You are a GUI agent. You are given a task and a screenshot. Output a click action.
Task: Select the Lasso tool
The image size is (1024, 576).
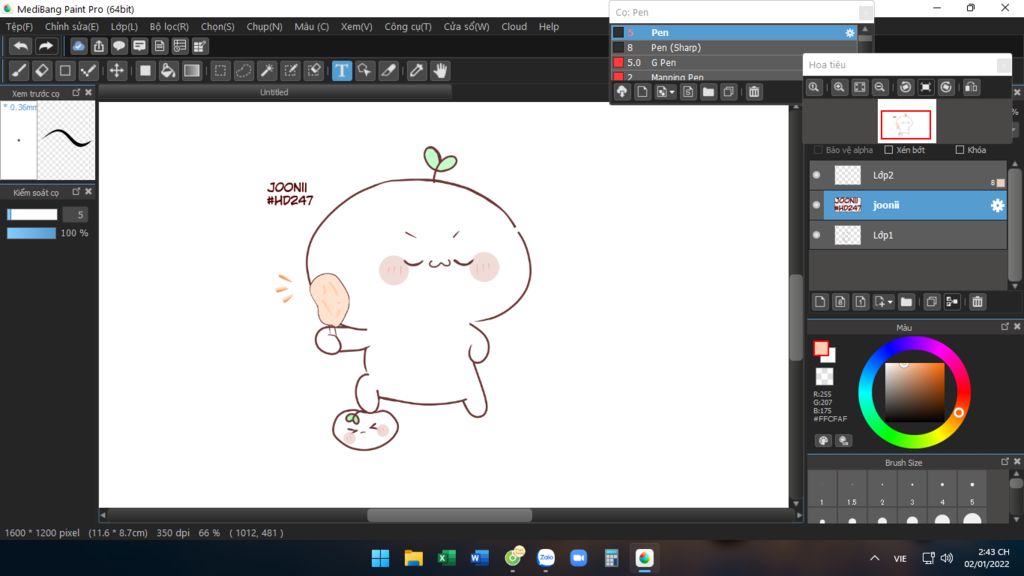click(x=244, y=71)
